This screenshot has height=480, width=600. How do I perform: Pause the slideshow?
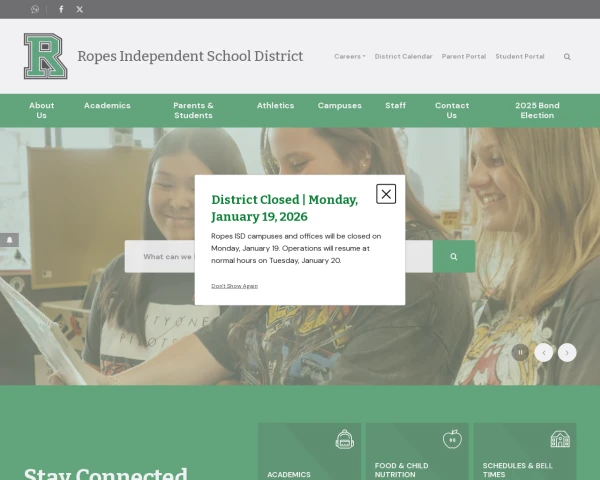(520, 352)
